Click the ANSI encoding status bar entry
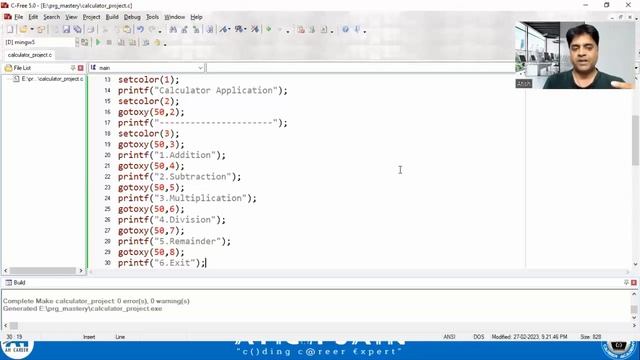The width and height of the screenshot is (640, 360). click(449, 337)
